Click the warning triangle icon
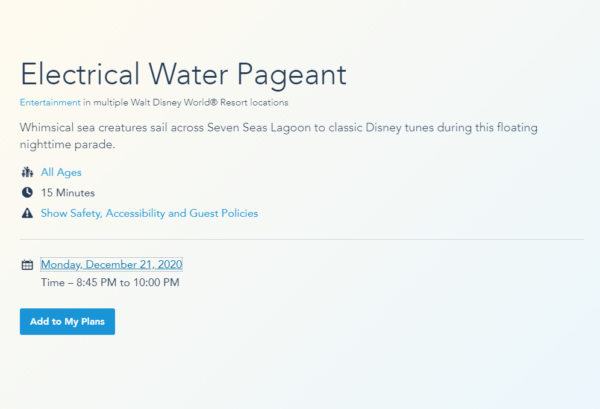 (26, 213)
